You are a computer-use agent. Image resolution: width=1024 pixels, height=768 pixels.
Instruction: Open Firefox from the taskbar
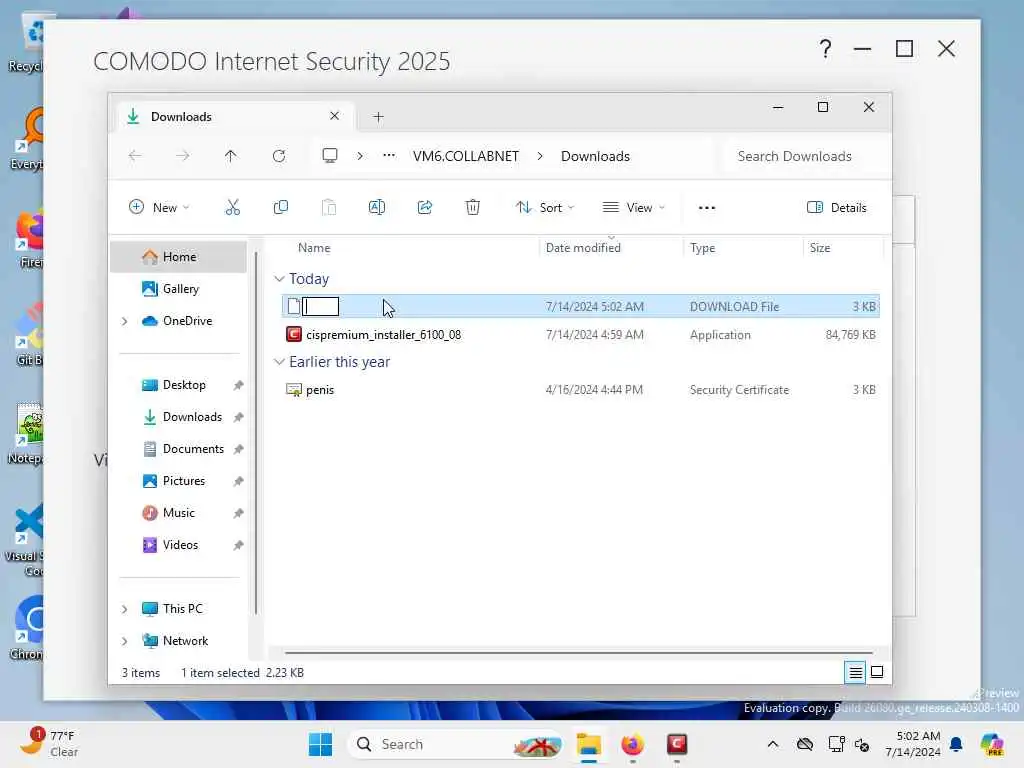[632, 744]
